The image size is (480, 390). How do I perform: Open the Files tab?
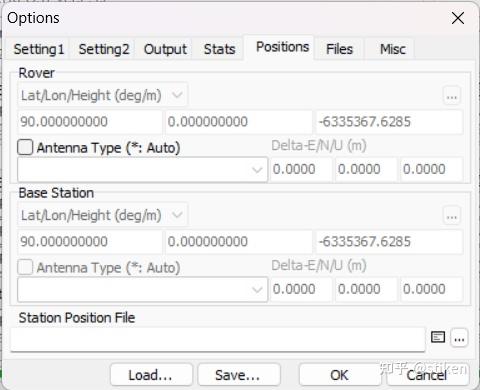pos(339,49)
